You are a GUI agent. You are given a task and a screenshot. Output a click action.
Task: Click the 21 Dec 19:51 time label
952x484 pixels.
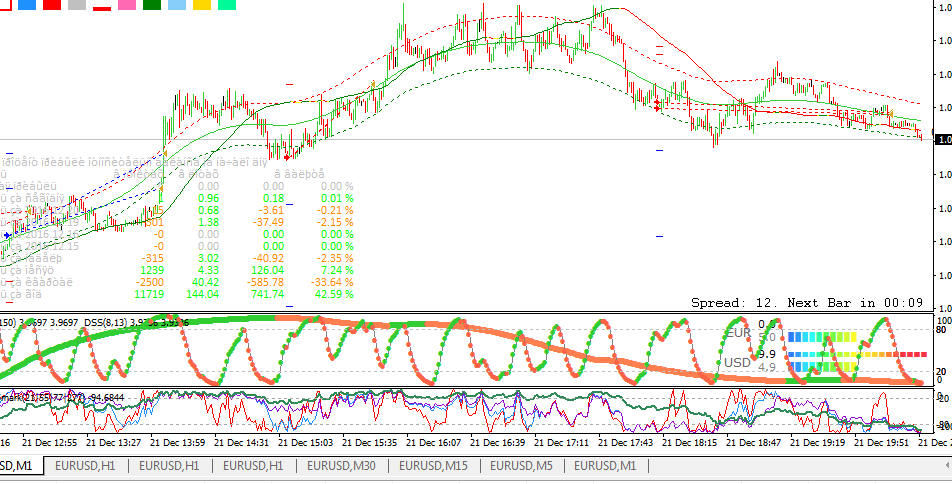click(881, 443)
